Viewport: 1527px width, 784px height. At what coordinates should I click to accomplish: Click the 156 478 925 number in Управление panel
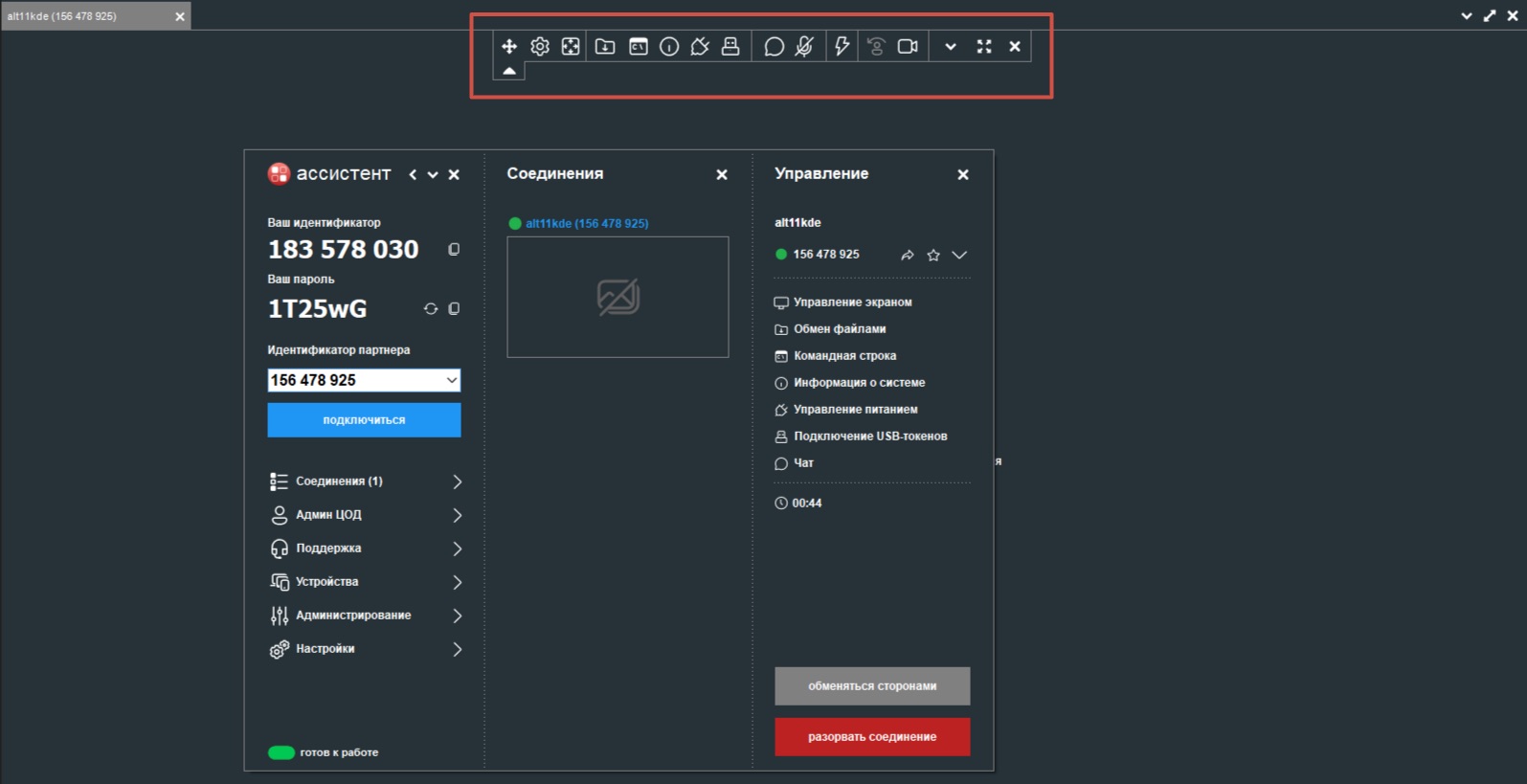[826, 255]
